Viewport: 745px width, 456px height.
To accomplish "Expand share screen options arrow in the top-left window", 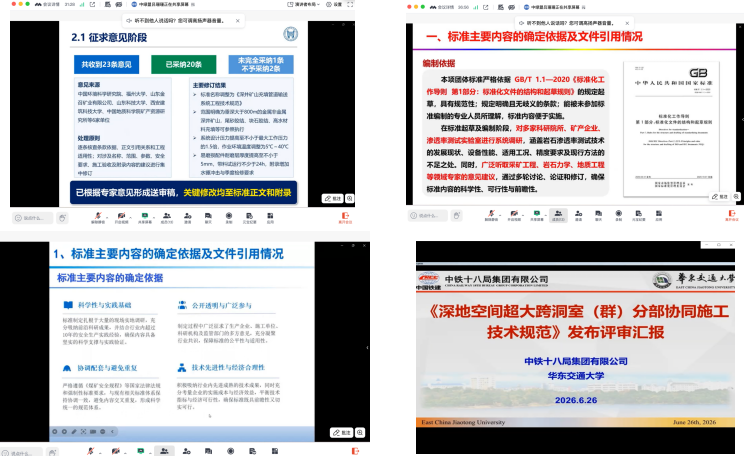I will pos(153,216).
